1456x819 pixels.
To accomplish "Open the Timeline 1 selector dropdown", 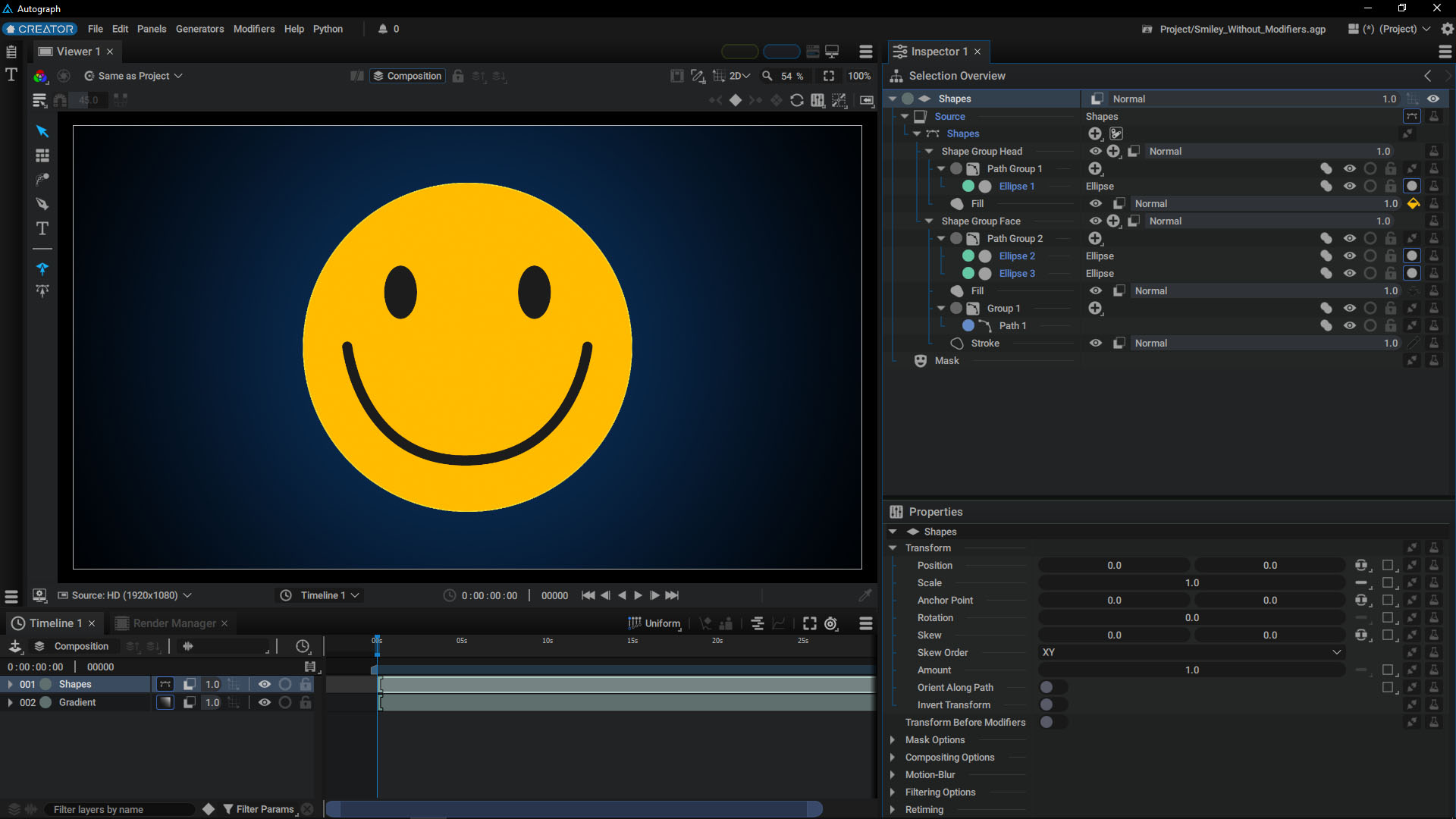I will click(x=320, y=595).
